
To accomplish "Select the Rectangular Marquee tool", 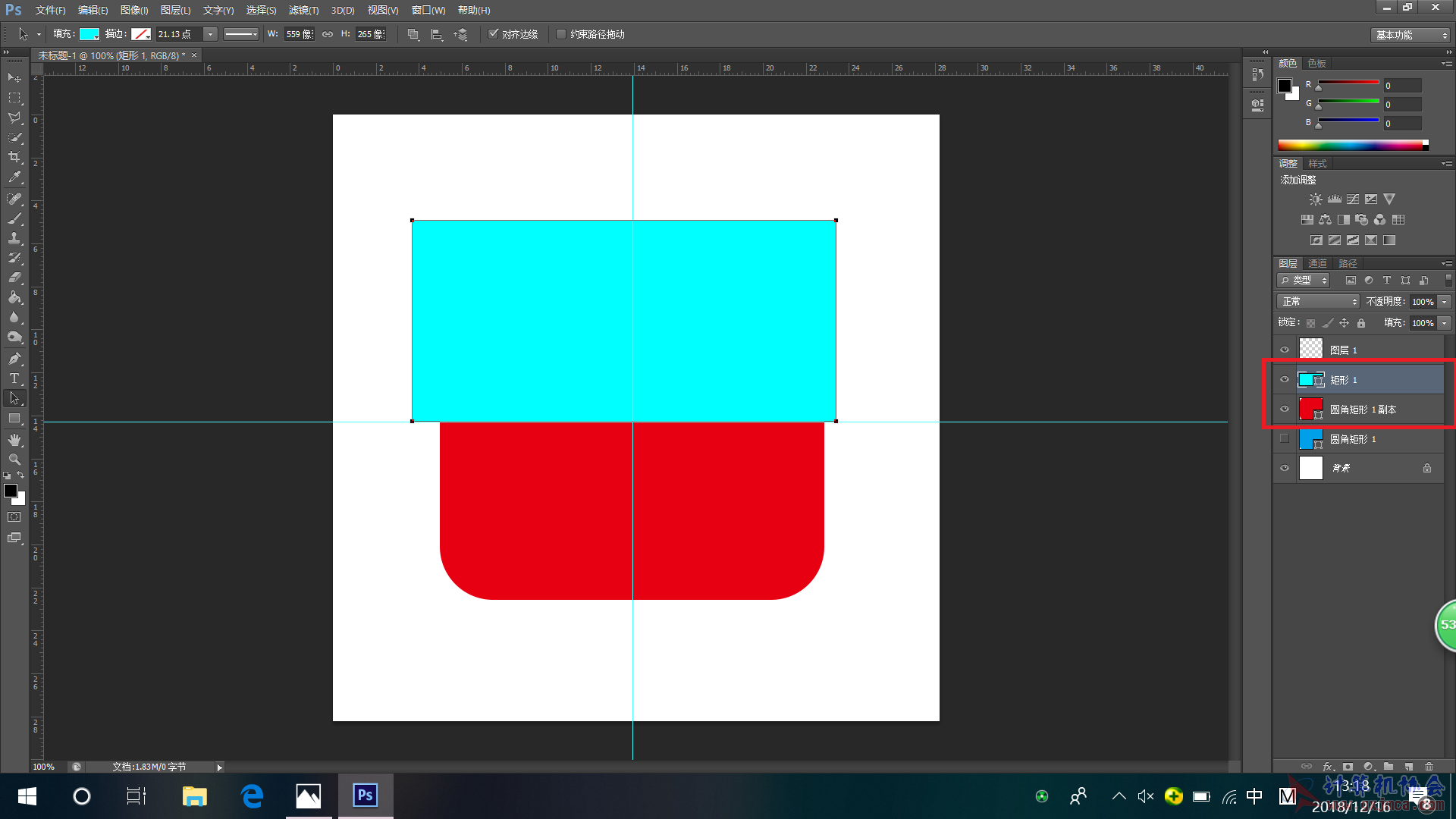I will [14, 98].
